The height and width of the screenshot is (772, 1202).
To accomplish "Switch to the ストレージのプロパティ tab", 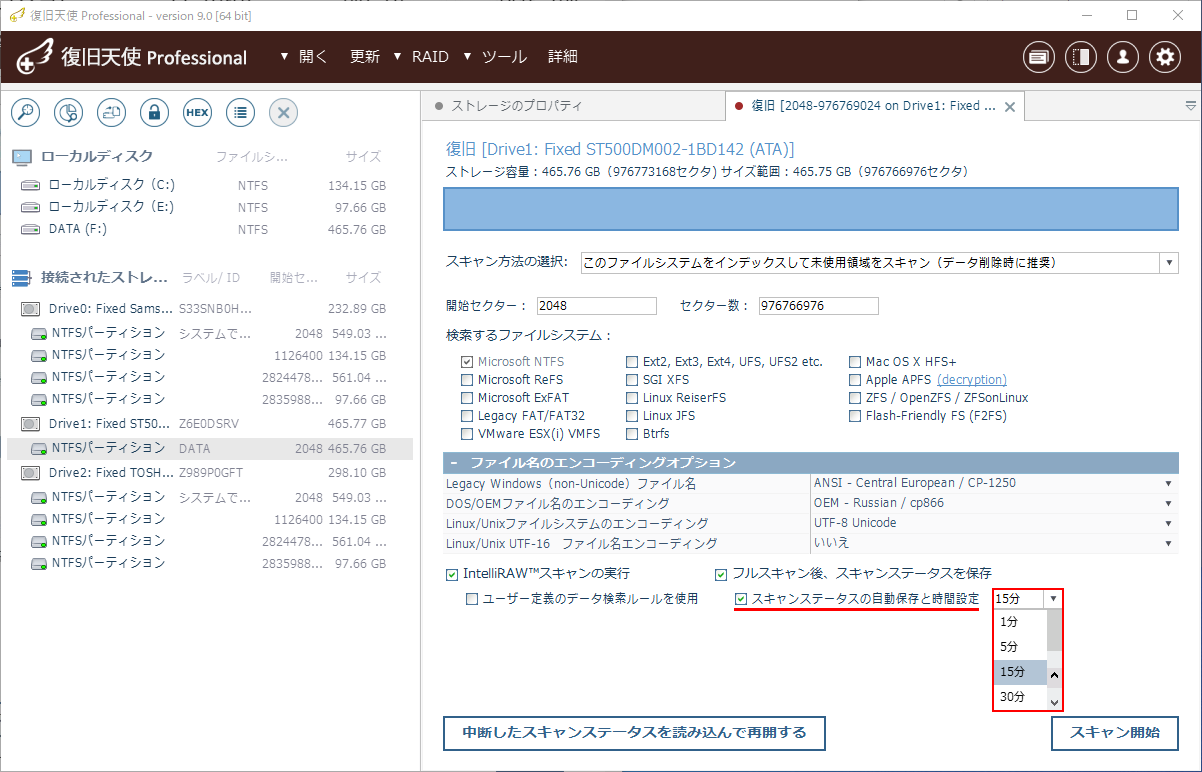I will click(x=516, y=106).
